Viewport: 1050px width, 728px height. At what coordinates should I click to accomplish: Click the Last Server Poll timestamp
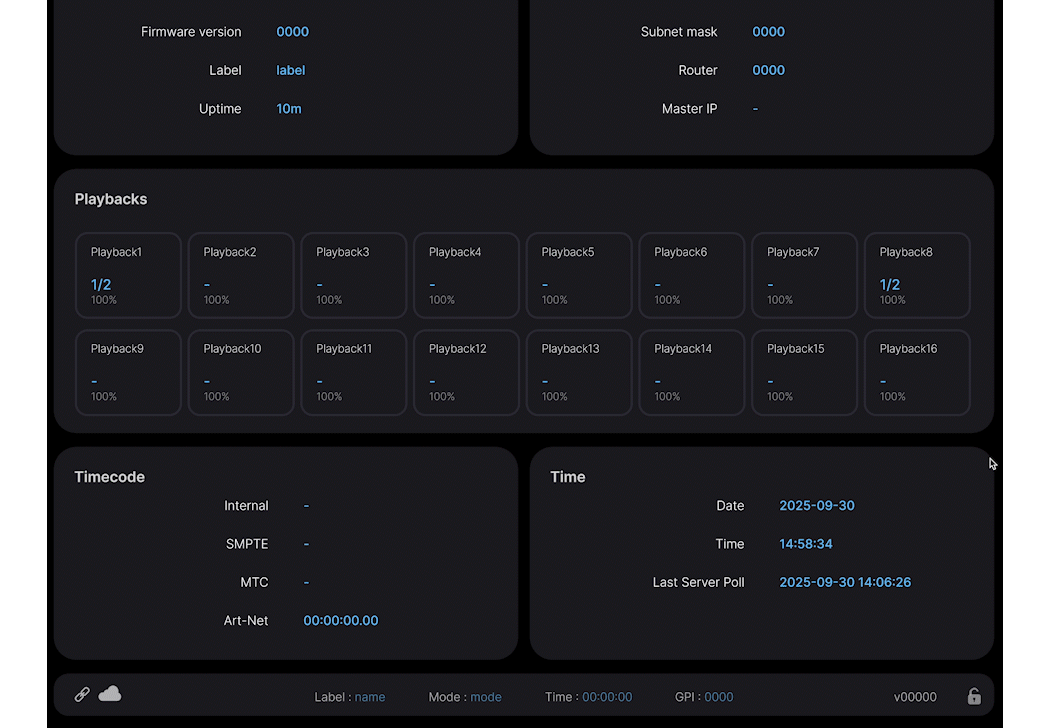pyautogui.click(x=845, y=582)
